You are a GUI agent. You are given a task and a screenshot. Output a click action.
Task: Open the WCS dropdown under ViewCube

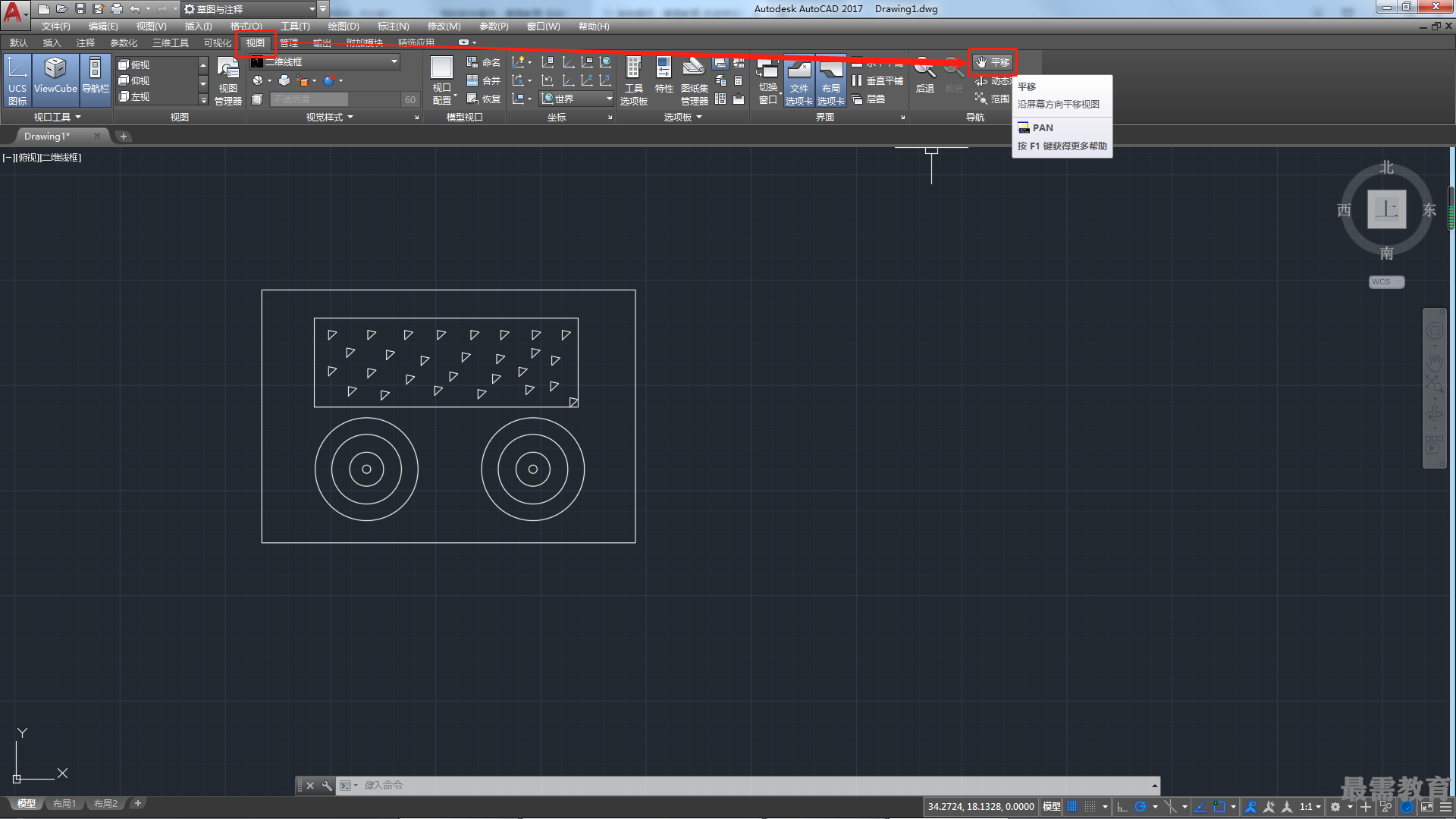[x=1386, y=282]
